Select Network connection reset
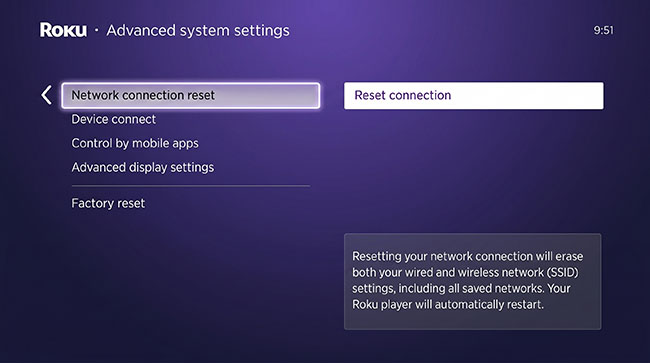 tap(191, 95)
